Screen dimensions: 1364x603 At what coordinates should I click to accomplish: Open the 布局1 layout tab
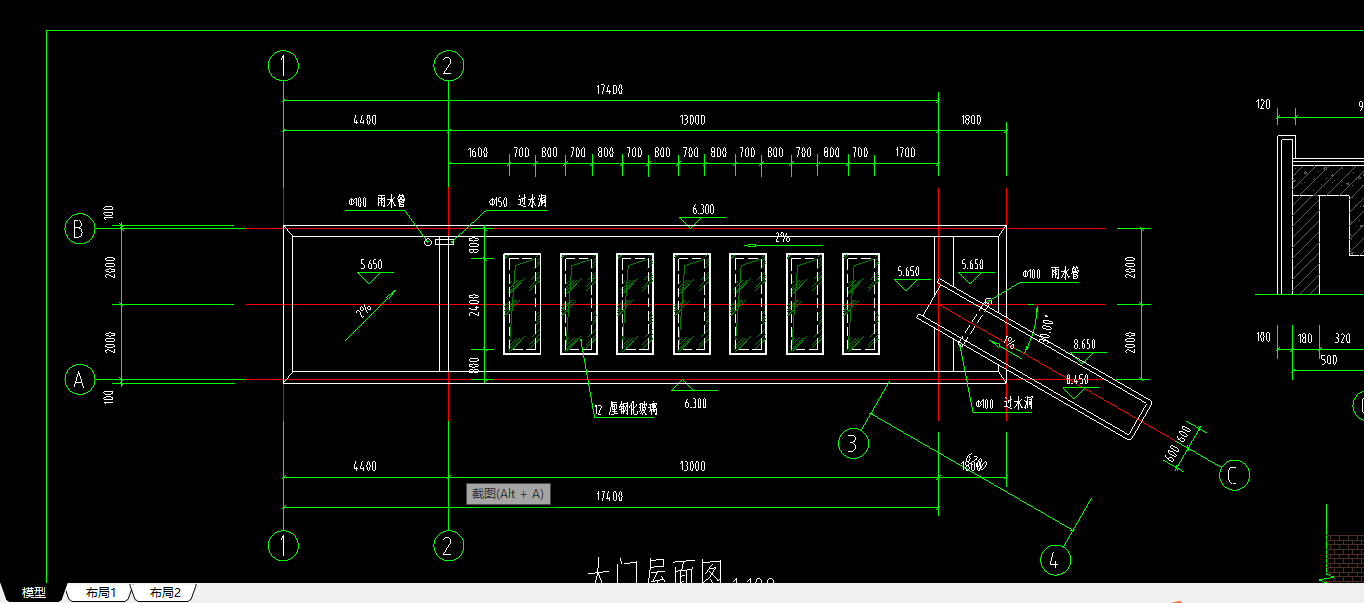click(x=101, y=593)
